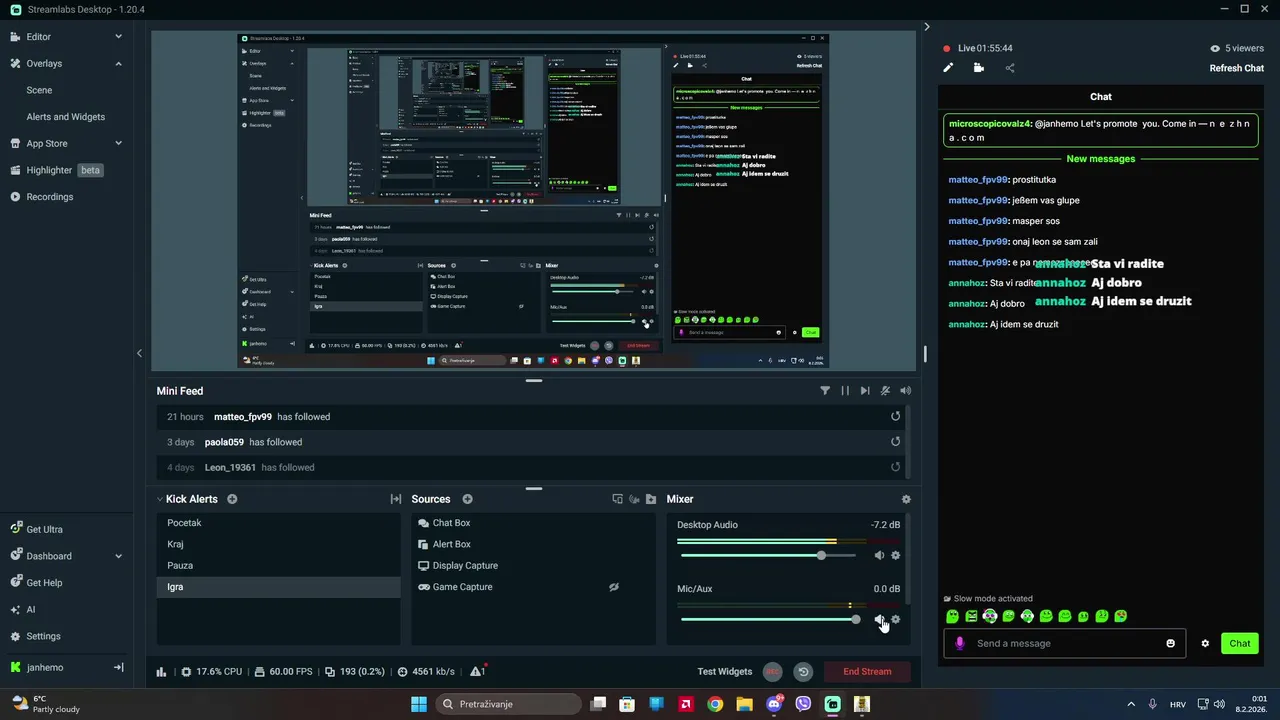This screenshot has width=1280, height=720.
Task: Hide viewer count eye icon
Action: (x=1215, y=48)
